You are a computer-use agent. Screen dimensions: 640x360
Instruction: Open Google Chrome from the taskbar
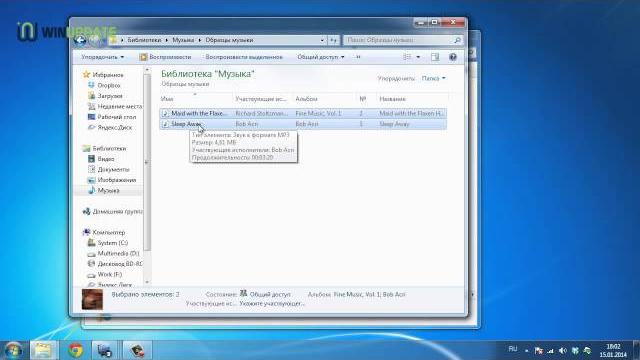coord(76,350)
